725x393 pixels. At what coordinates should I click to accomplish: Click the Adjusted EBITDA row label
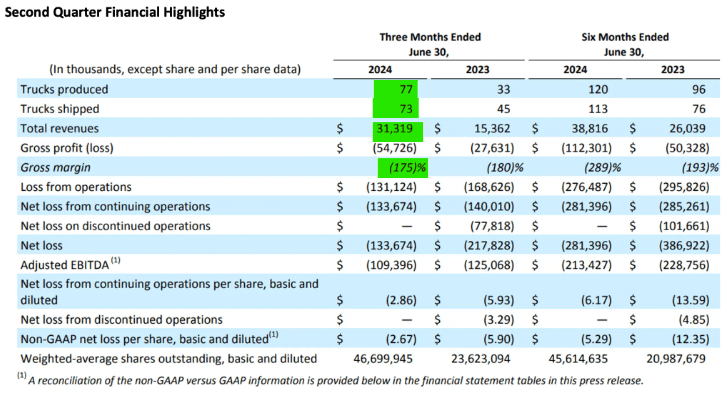pos(70,264)
